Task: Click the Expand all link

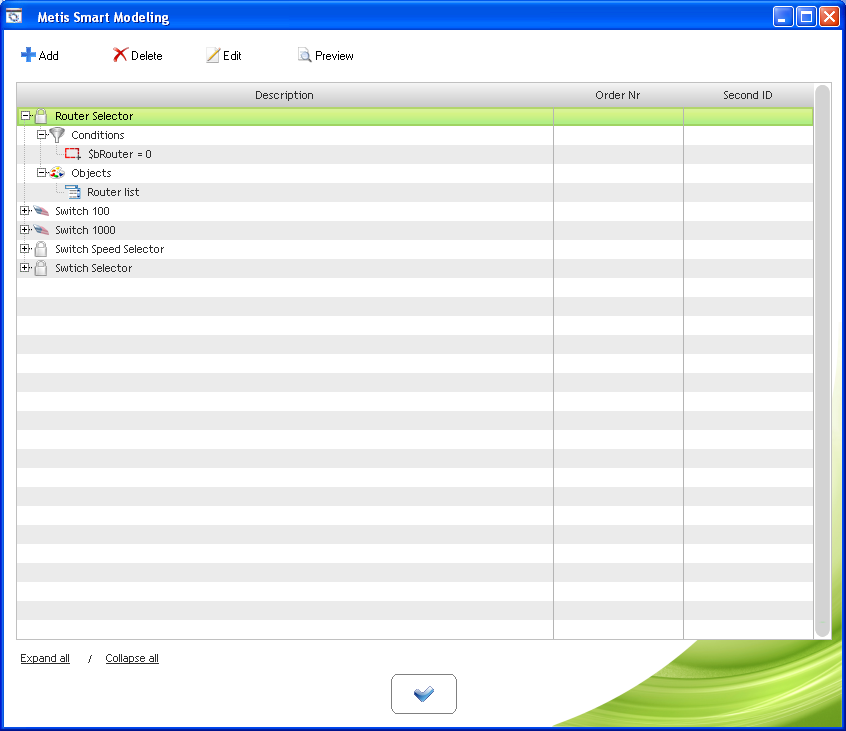Action: pyautogui.click(x=45, y=658)
